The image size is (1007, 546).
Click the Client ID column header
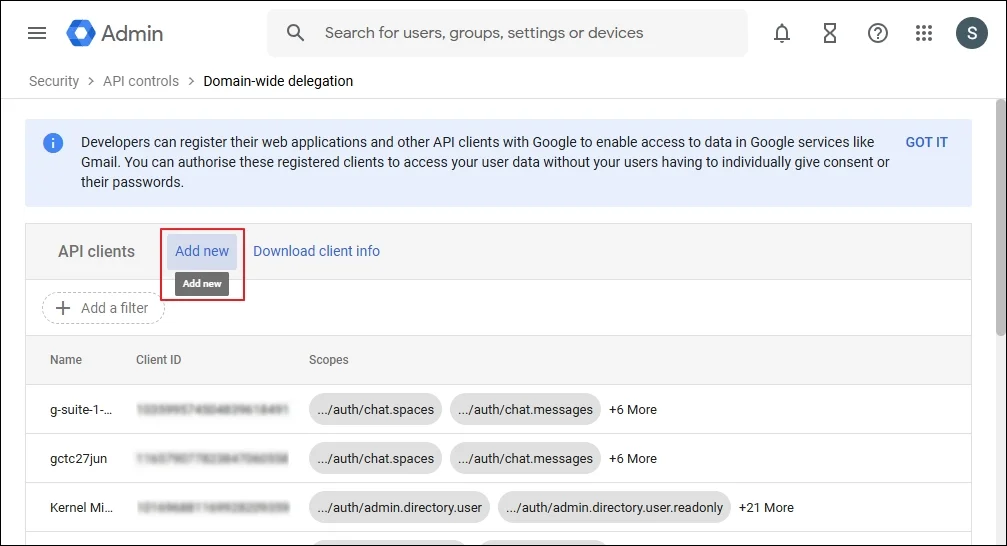tap(159, 360)
